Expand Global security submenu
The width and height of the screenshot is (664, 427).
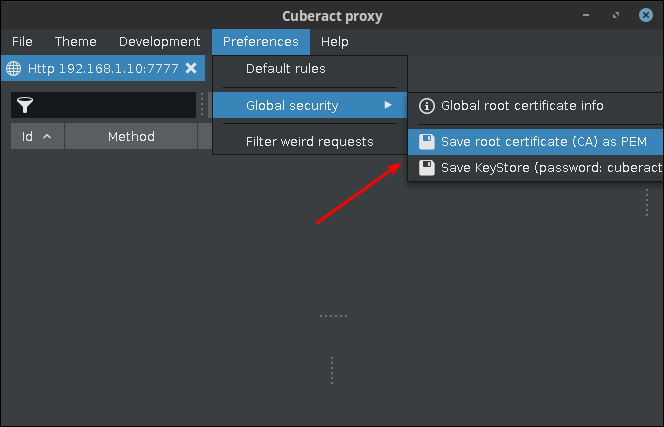(310, 105)
